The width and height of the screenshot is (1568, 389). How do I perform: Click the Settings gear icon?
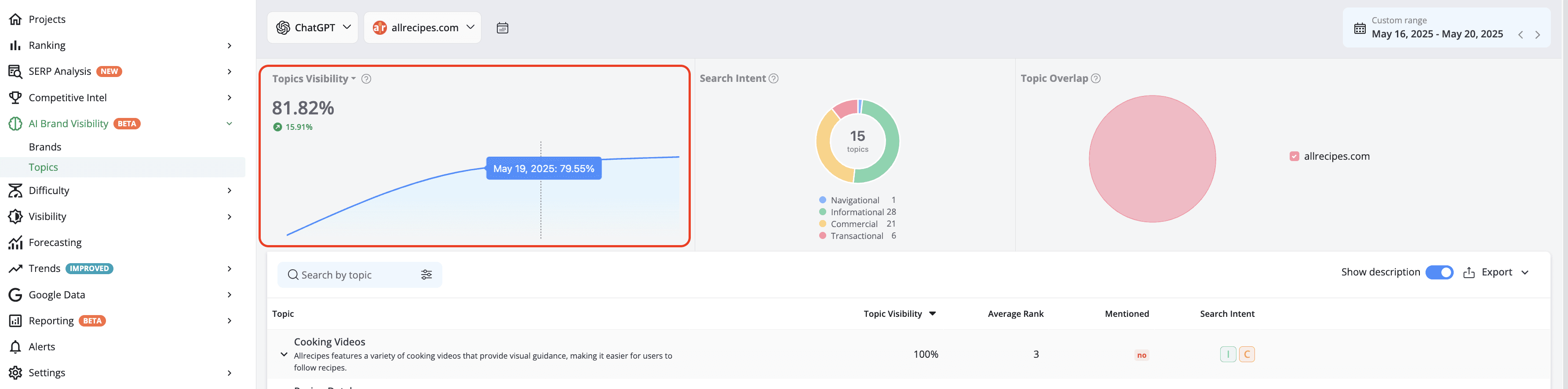coord(15,373)
